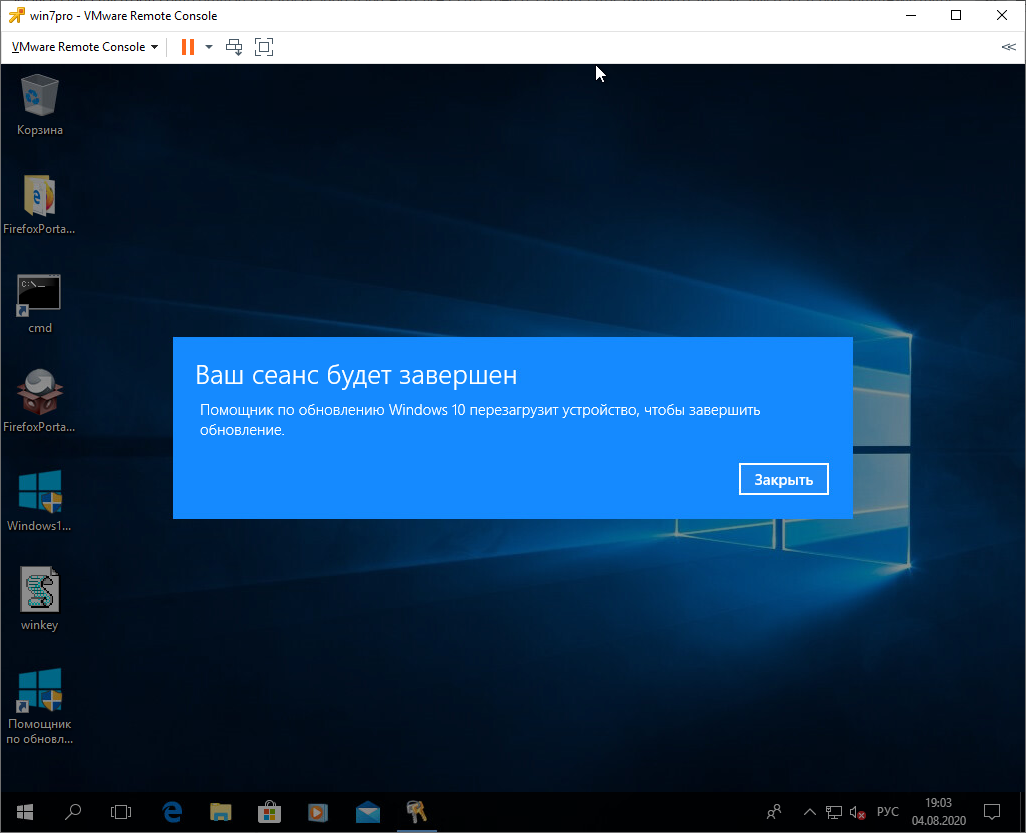Open the People icon in the taskbar
This screenshot has height=833, width=1026.
point(774,812)
